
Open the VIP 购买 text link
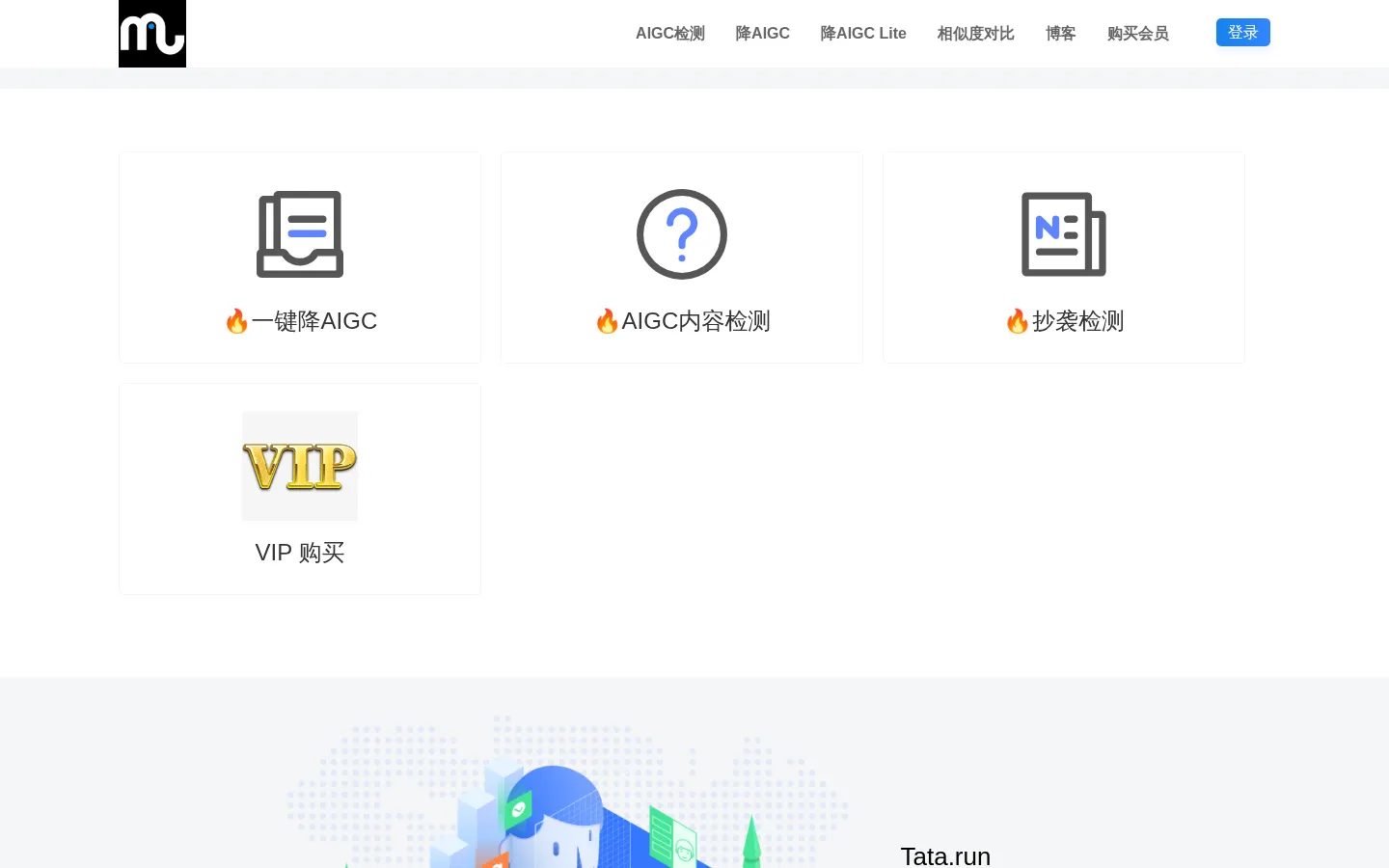tap(300, 553)
